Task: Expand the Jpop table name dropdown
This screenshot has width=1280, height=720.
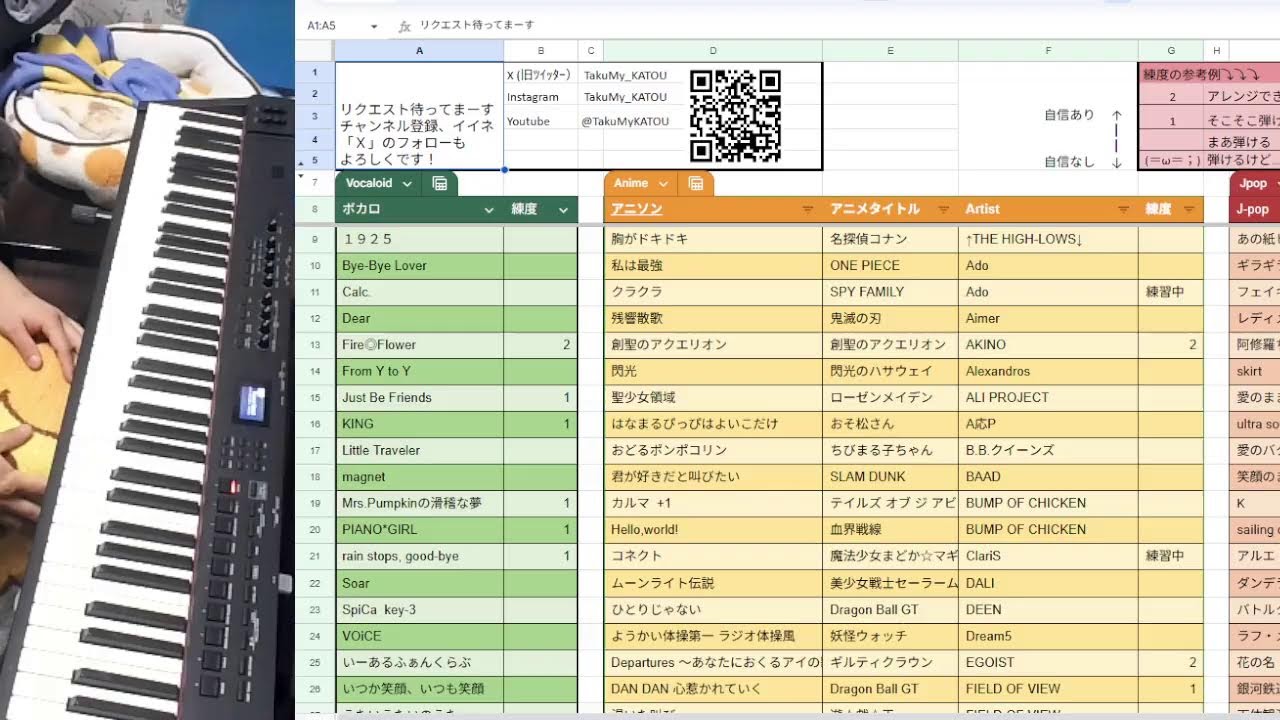Action: coord(1278,184)
